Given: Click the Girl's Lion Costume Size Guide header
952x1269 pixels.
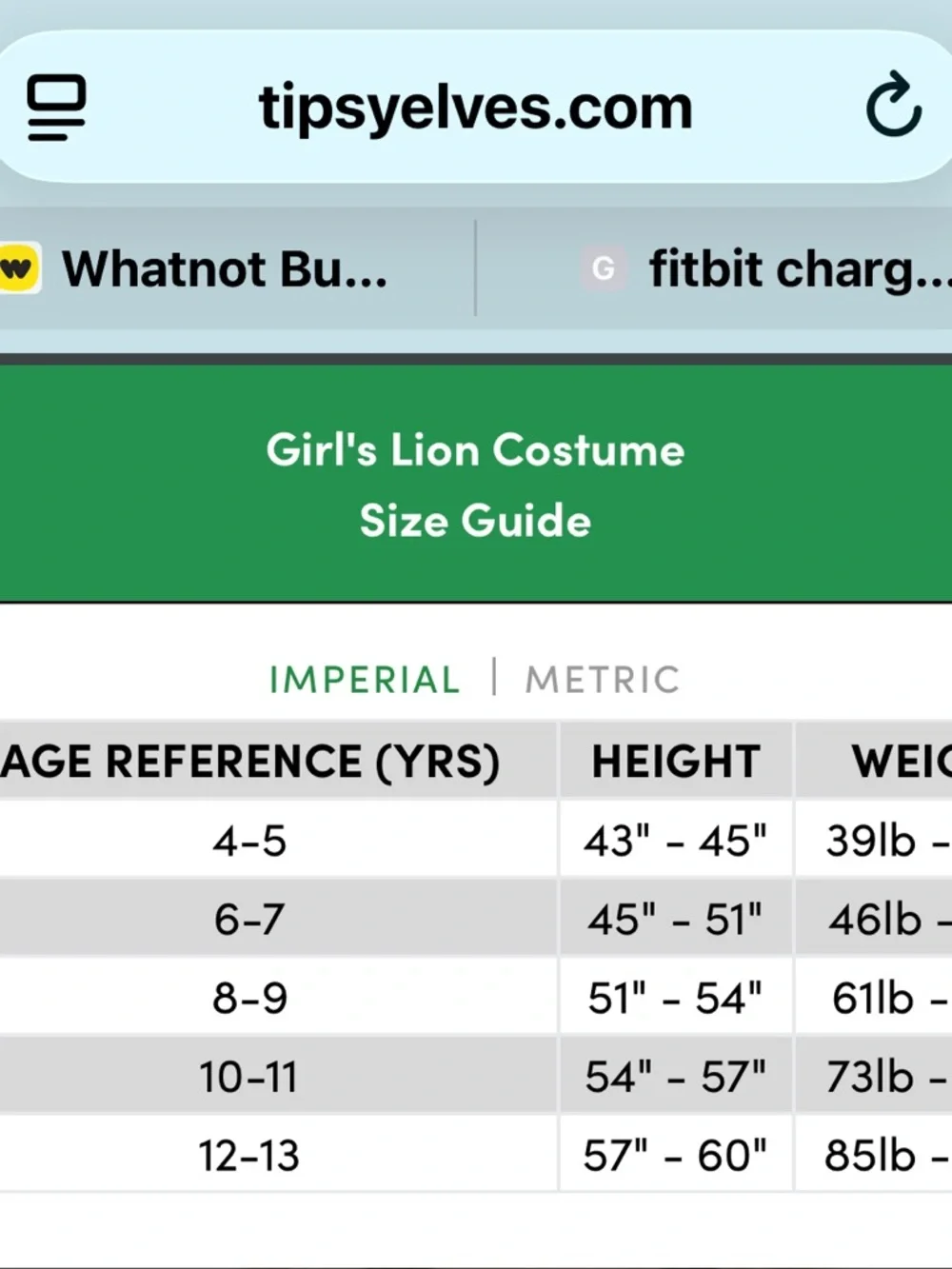Looking at the screenshot, I should point(475,485).
